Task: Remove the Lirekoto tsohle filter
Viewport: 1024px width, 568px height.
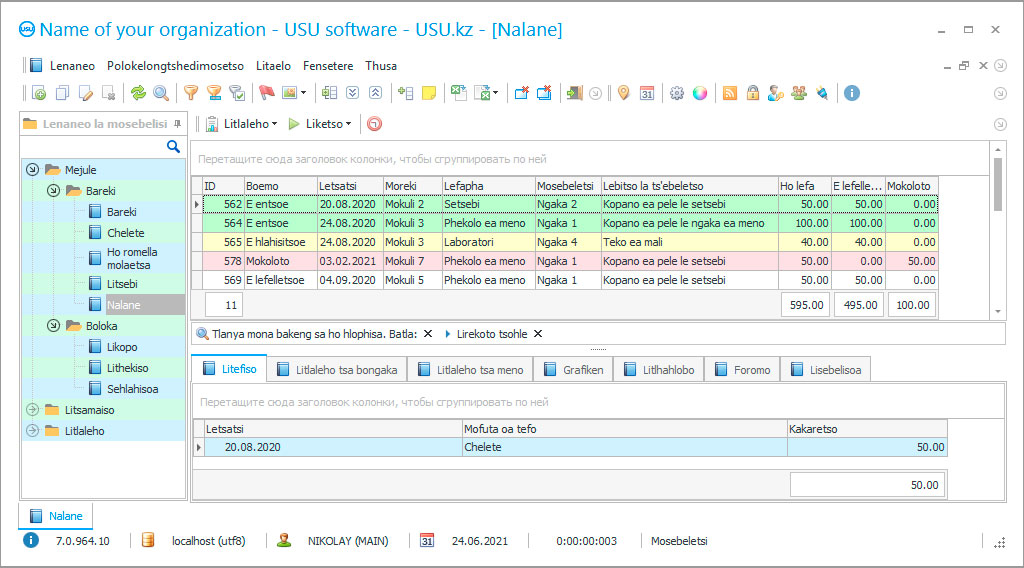Action: pyautogui.click(x=538, y=334)
